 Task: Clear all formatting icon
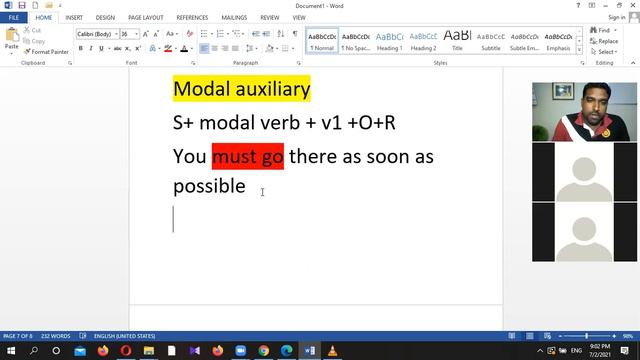click(189, 34)
